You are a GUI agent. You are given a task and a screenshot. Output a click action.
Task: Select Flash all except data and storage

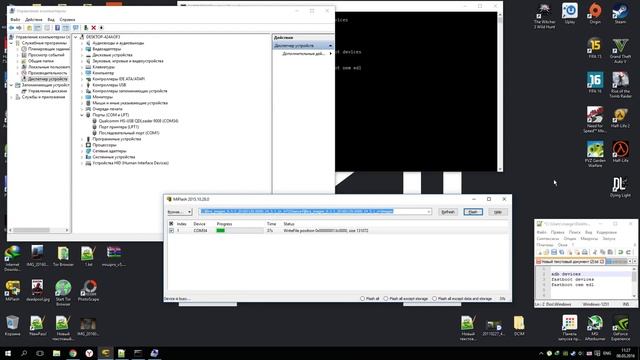tap(434, 299)
